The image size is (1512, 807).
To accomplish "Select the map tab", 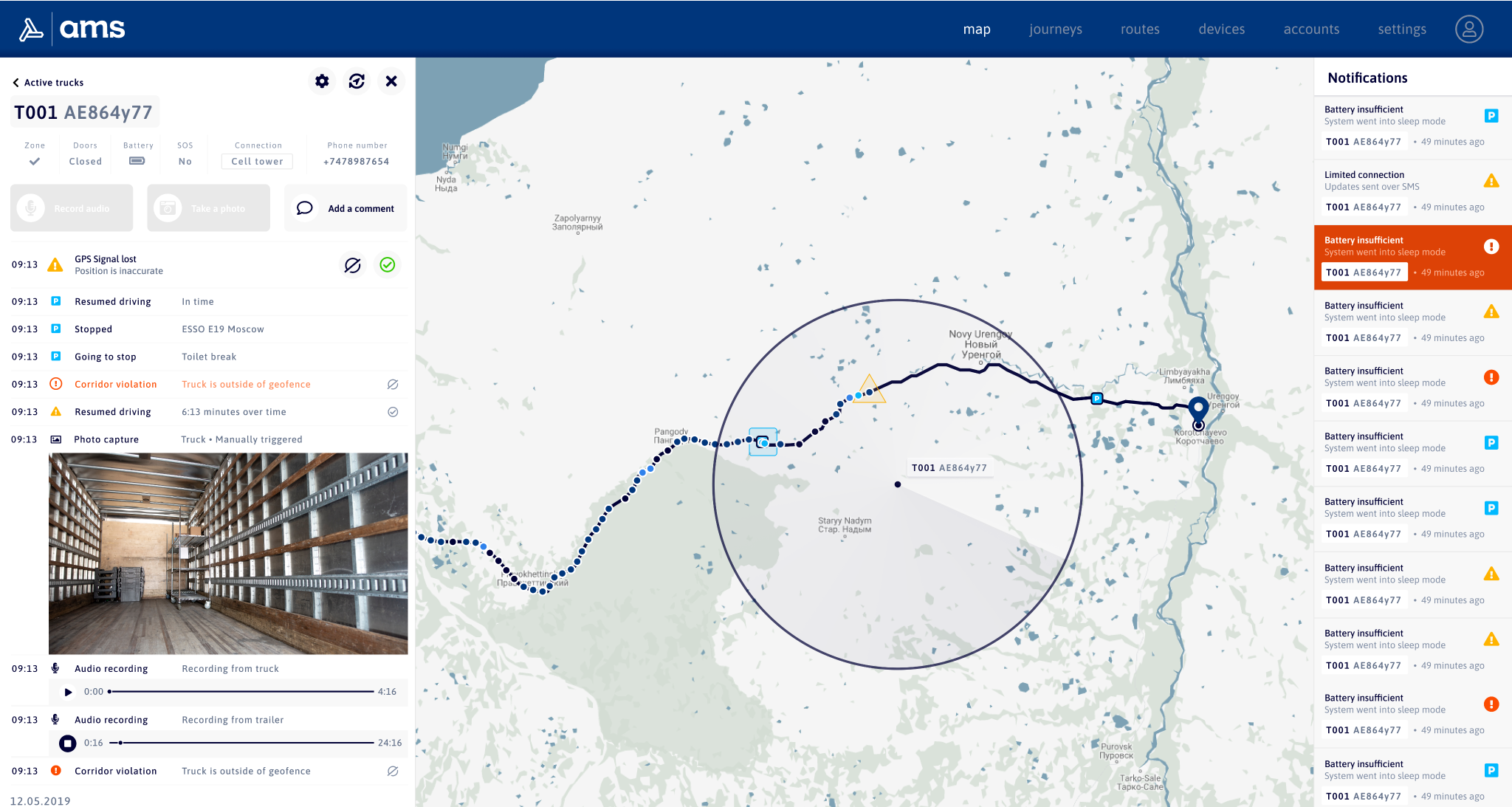I will [976, 29].
